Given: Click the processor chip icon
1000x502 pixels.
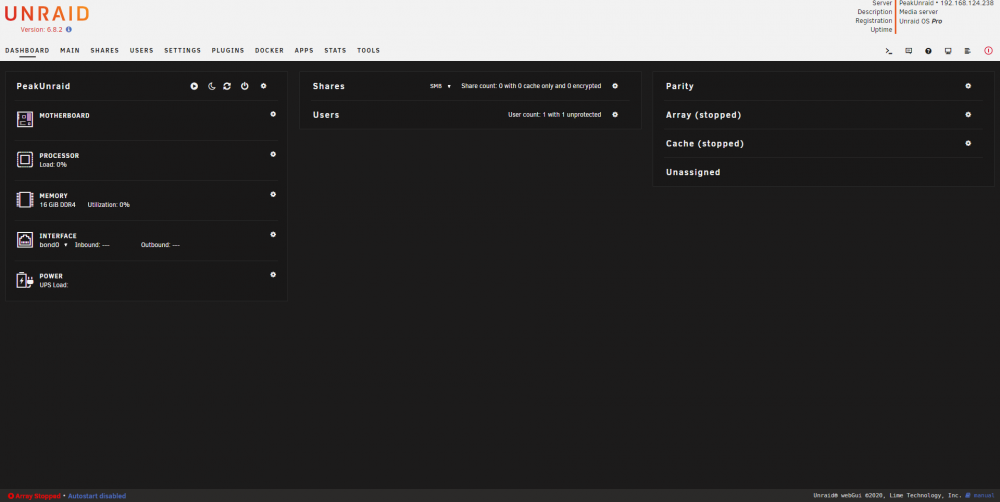Looking at the screenshot, I should pos(25,159).
